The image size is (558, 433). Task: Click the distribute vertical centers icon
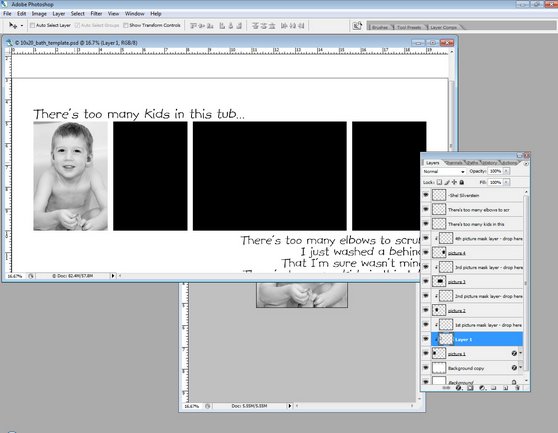[264, 26]
